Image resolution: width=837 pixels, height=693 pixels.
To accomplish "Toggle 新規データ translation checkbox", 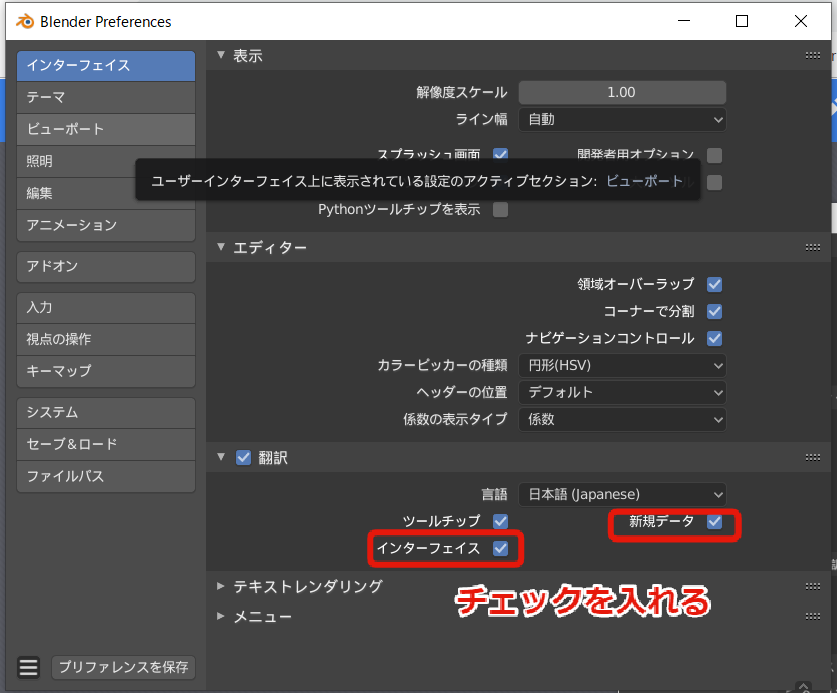I will [x=714, y=521].
